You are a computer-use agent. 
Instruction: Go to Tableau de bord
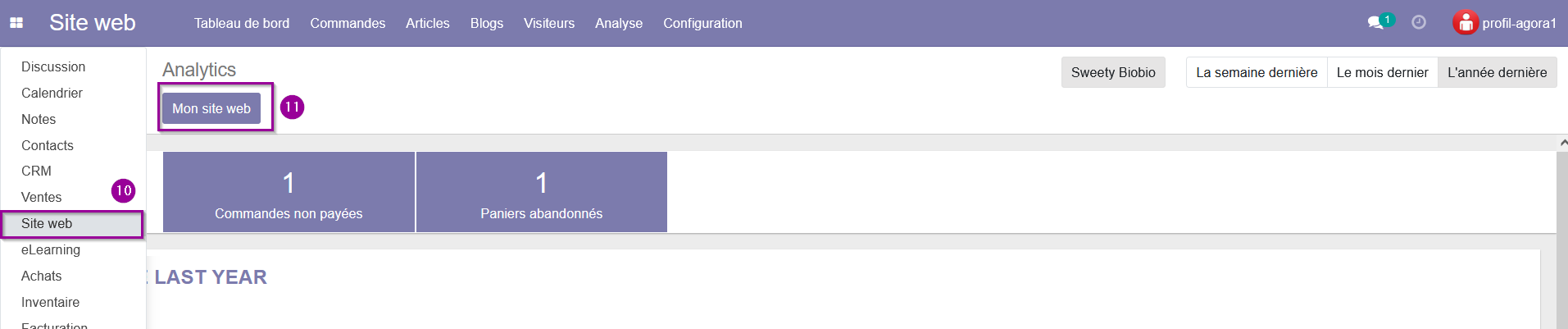pyautogui.click(x=242, y=23)
